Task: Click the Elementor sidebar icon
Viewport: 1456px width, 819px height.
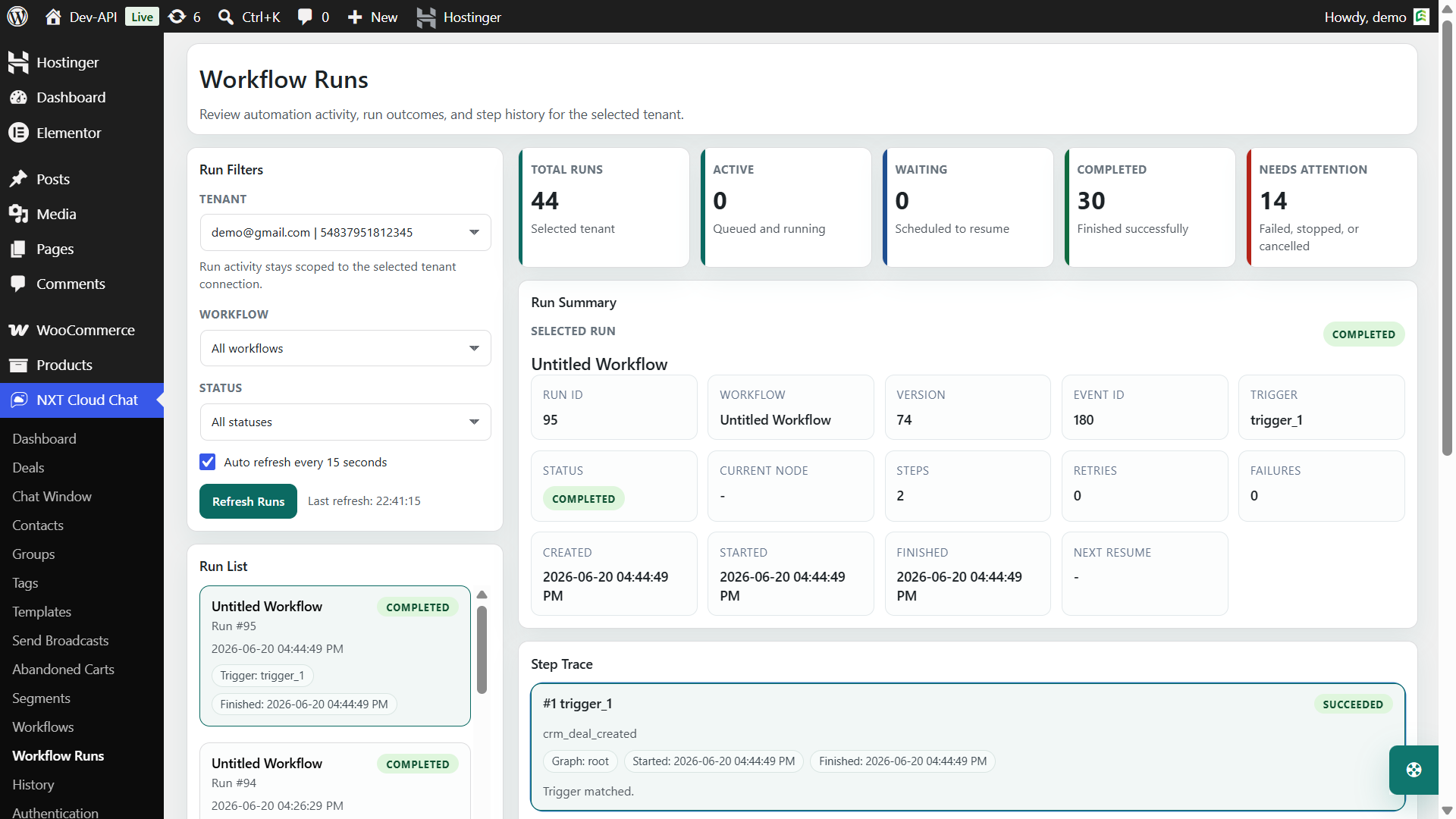Action: 18,133
